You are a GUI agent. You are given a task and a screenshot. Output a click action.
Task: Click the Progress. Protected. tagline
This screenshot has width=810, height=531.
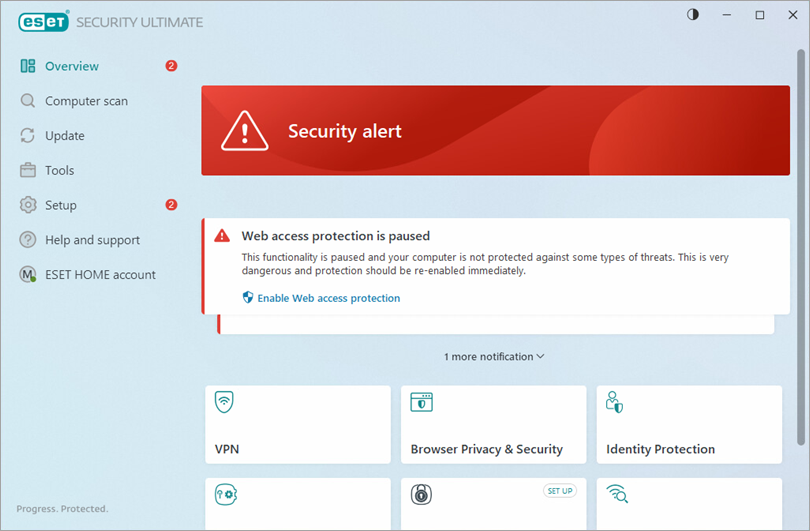tap(63, 509)
